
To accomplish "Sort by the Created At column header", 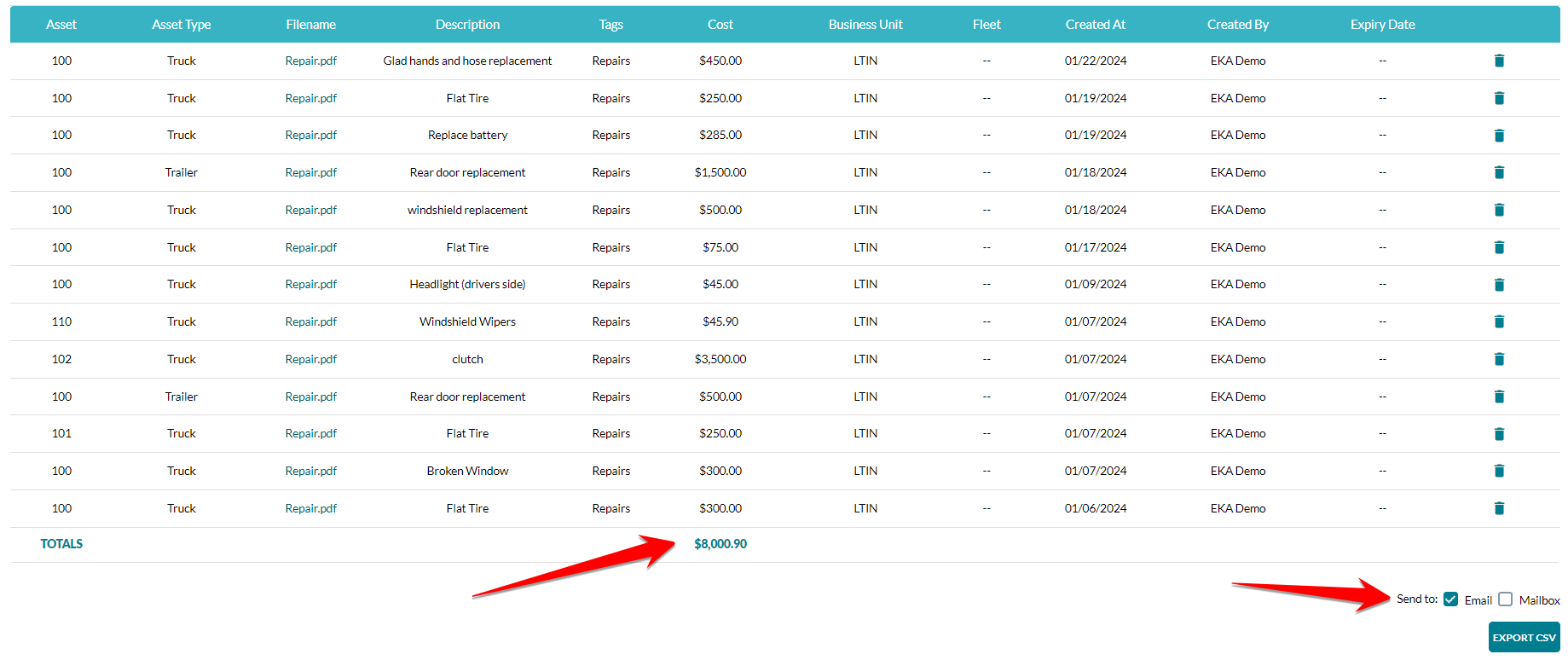I will pos(1096,25).
